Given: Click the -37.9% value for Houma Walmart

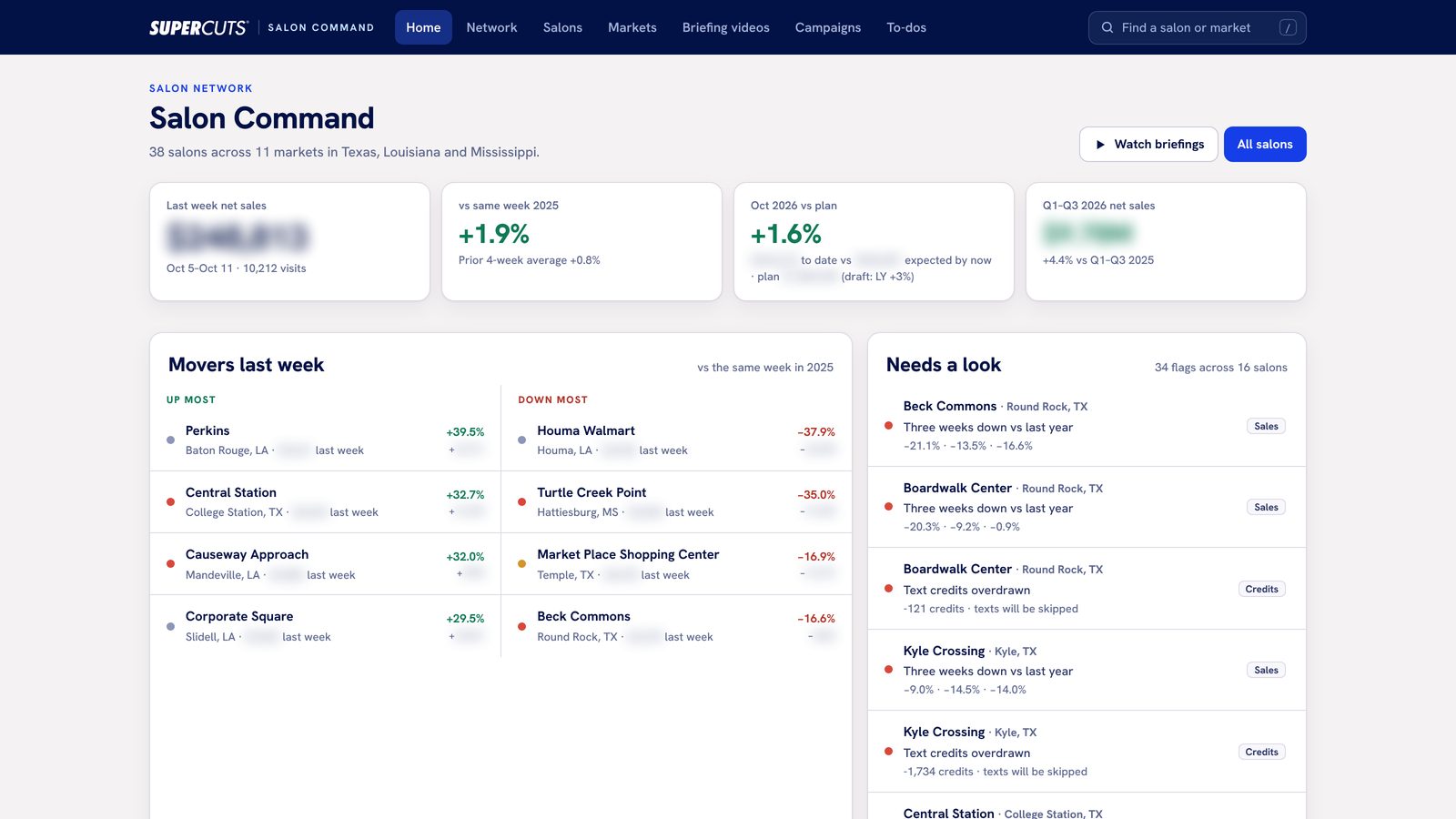Looking at the screenshot, I should (x=816, y=432).
